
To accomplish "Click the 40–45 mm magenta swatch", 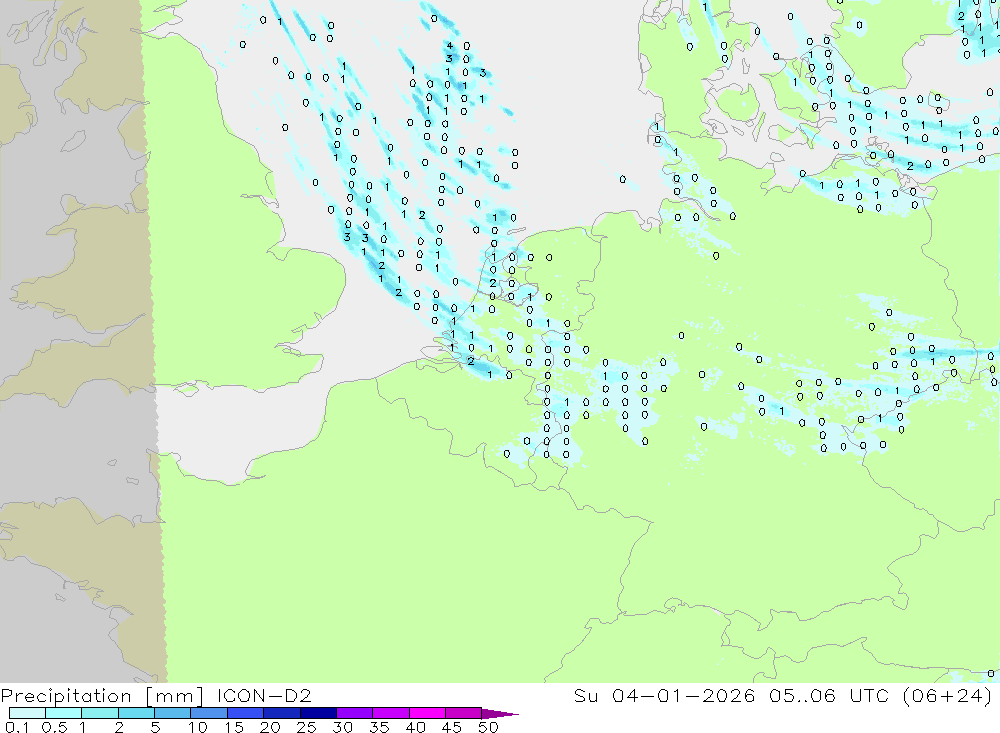I will [427, 713].
